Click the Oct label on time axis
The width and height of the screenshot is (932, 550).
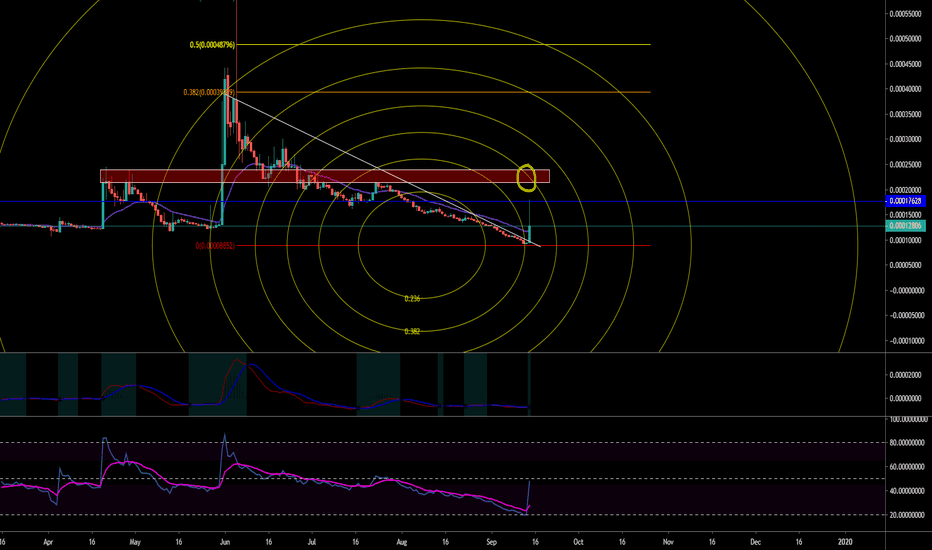(x=578, y=542)
